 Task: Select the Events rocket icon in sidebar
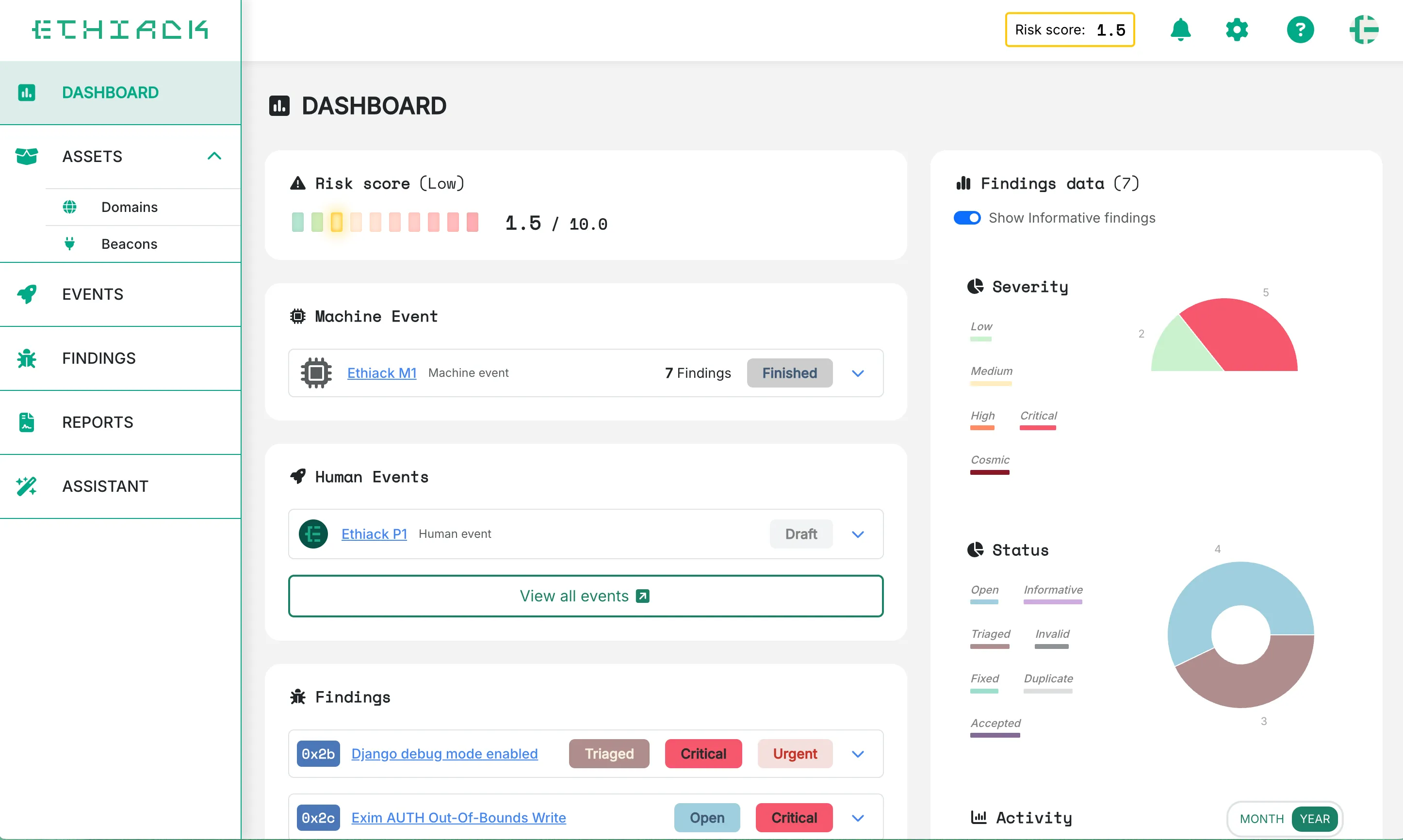pos(27,294)
